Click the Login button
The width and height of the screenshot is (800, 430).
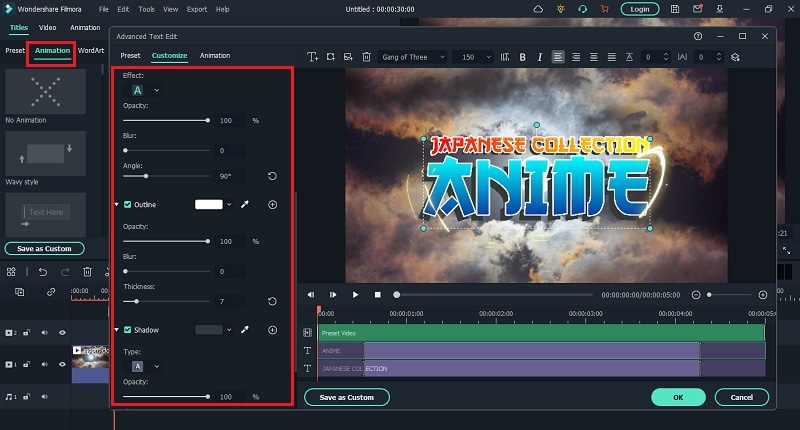coord(640,9)
